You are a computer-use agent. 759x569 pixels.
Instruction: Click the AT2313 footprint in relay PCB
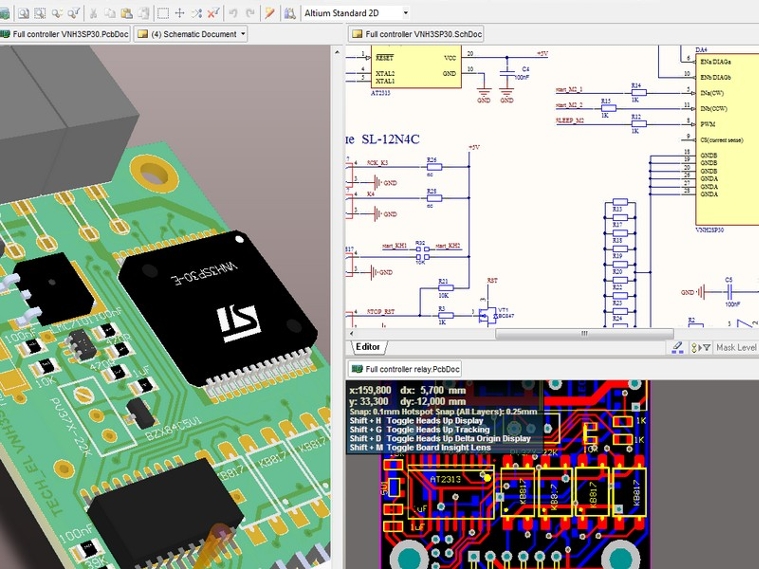click(451, 491)
